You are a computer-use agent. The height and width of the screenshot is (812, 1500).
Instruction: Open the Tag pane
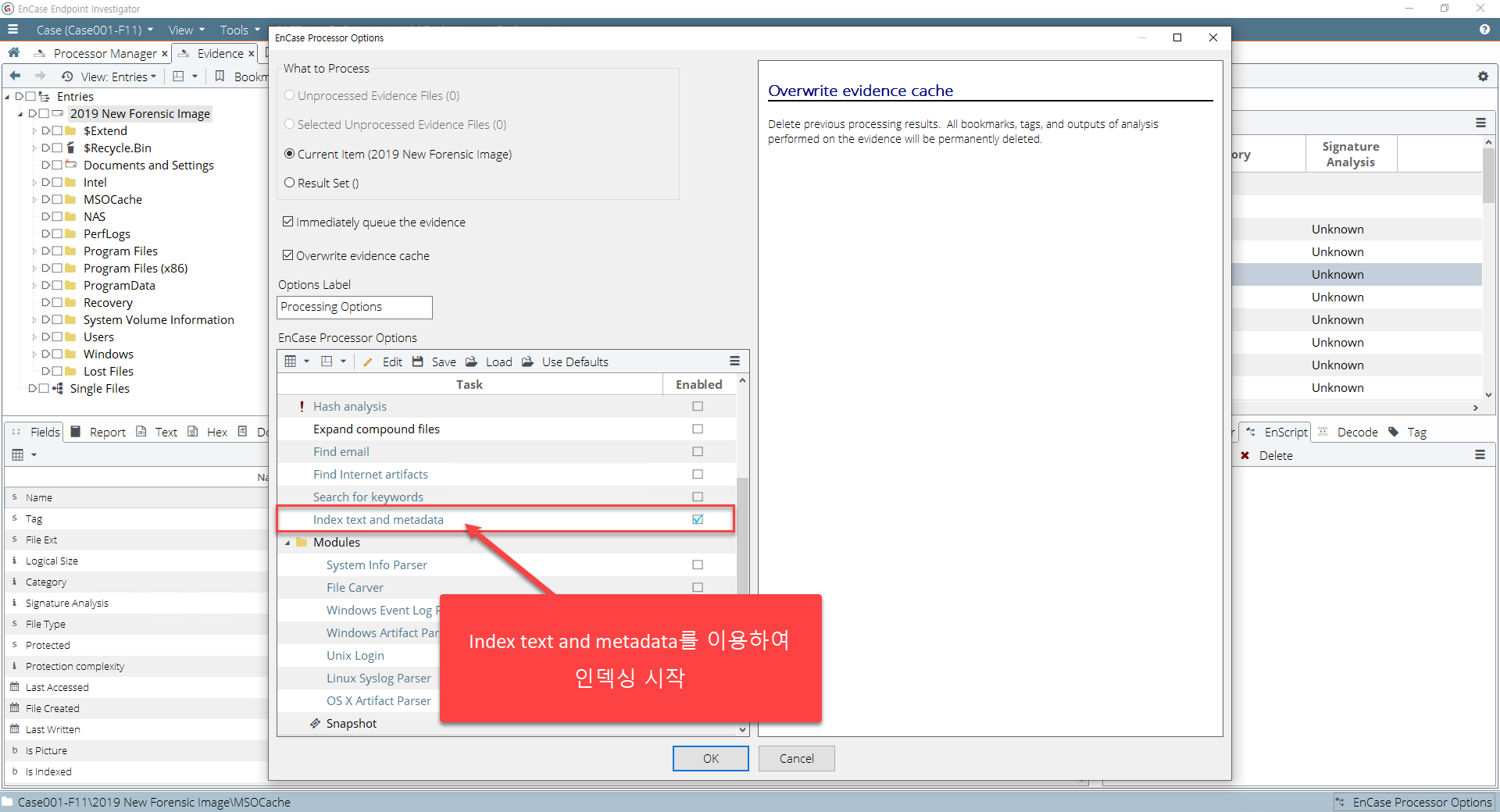1408,432
